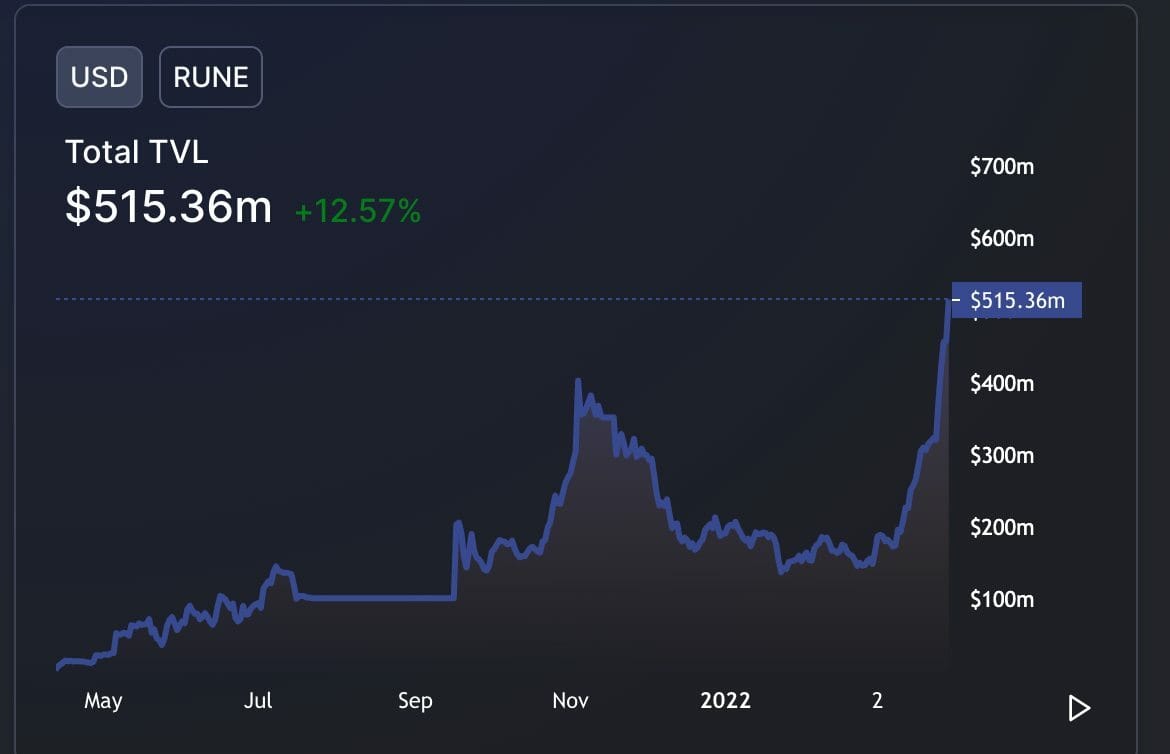The width and height of the screenshot is (1170, 754).
Task: Click the large $515.36m TVL value
Action: [169, 207]
